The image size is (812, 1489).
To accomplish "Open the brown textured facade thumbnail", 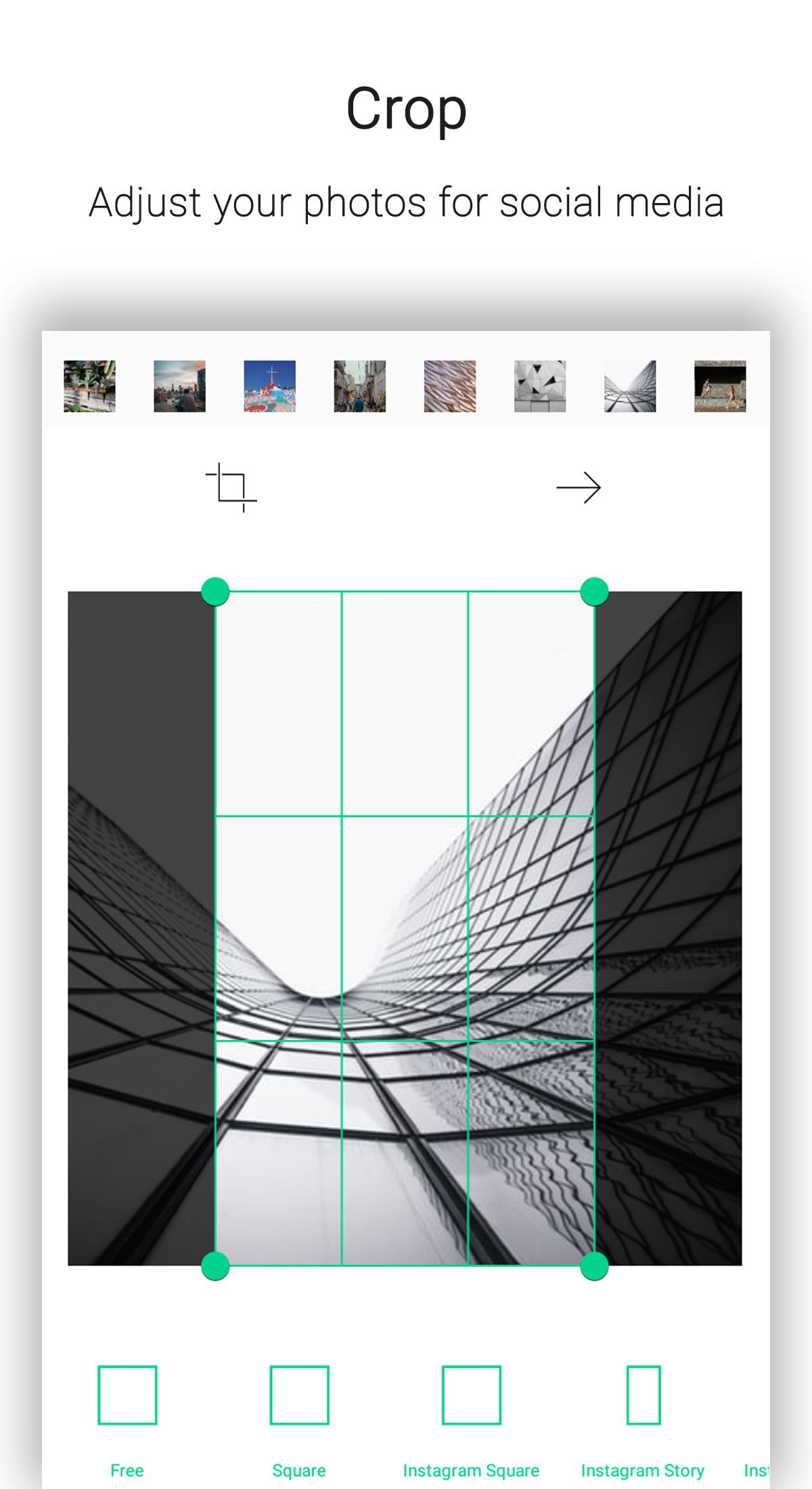I will 449,386.
